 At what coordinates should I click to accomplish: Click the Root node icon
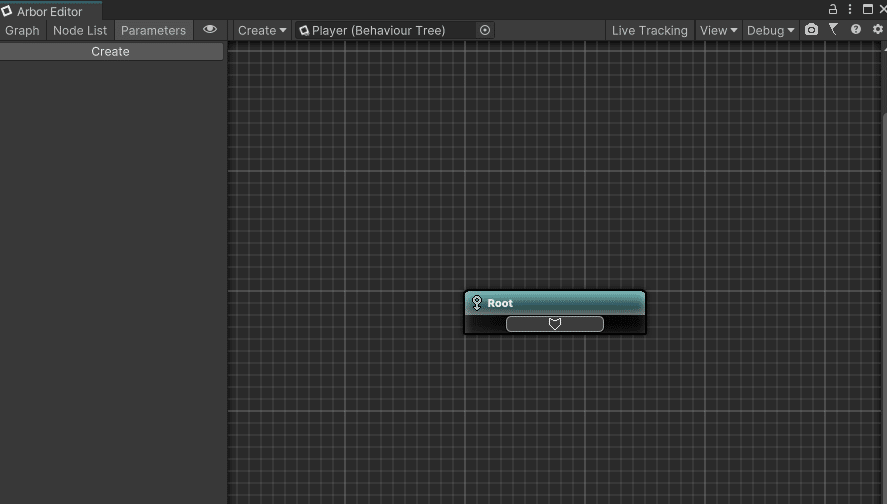pyautogui.click(x=477, y=303)
